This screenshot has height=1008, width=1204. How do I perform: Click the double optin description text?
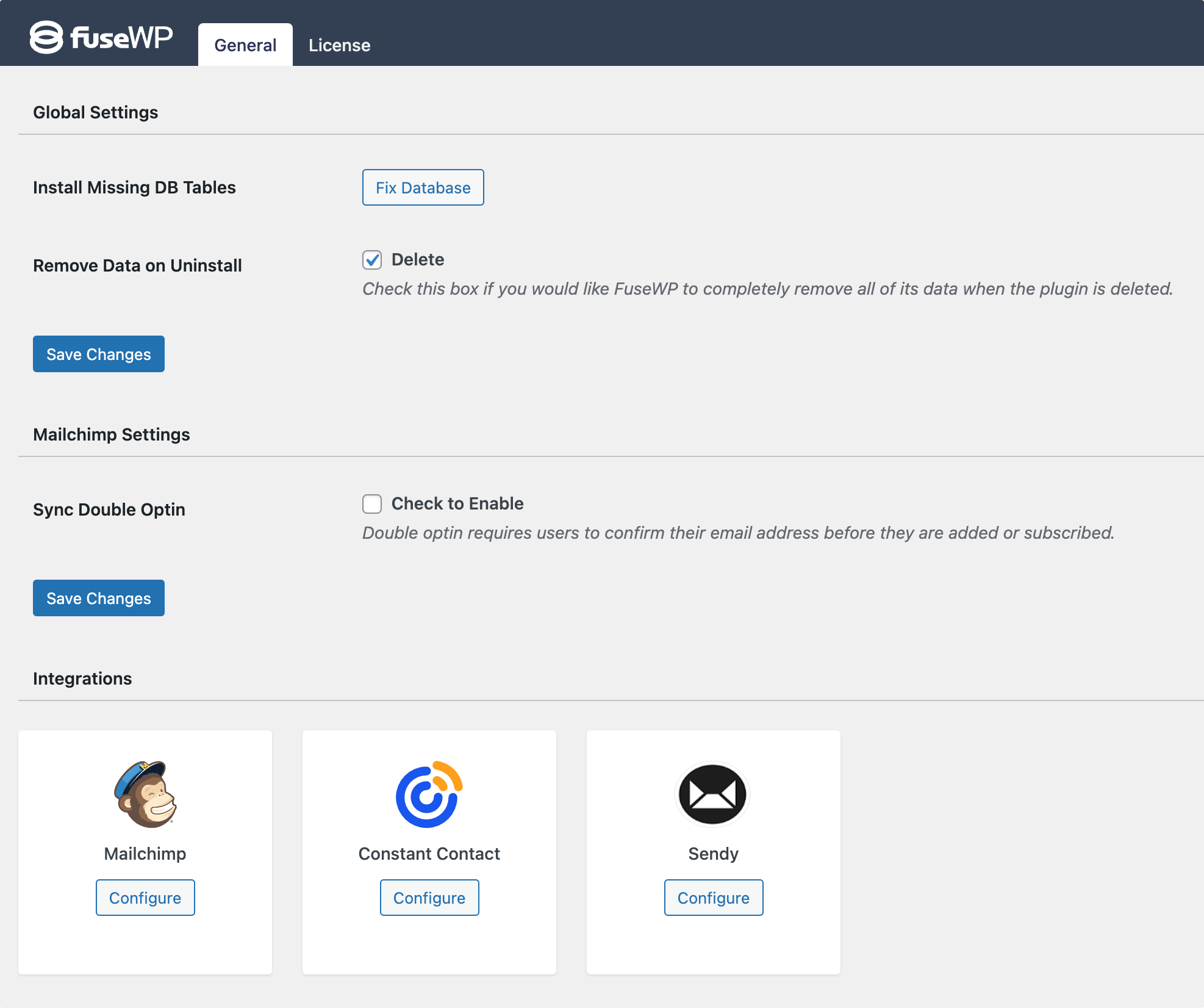[x=739, y=533]
